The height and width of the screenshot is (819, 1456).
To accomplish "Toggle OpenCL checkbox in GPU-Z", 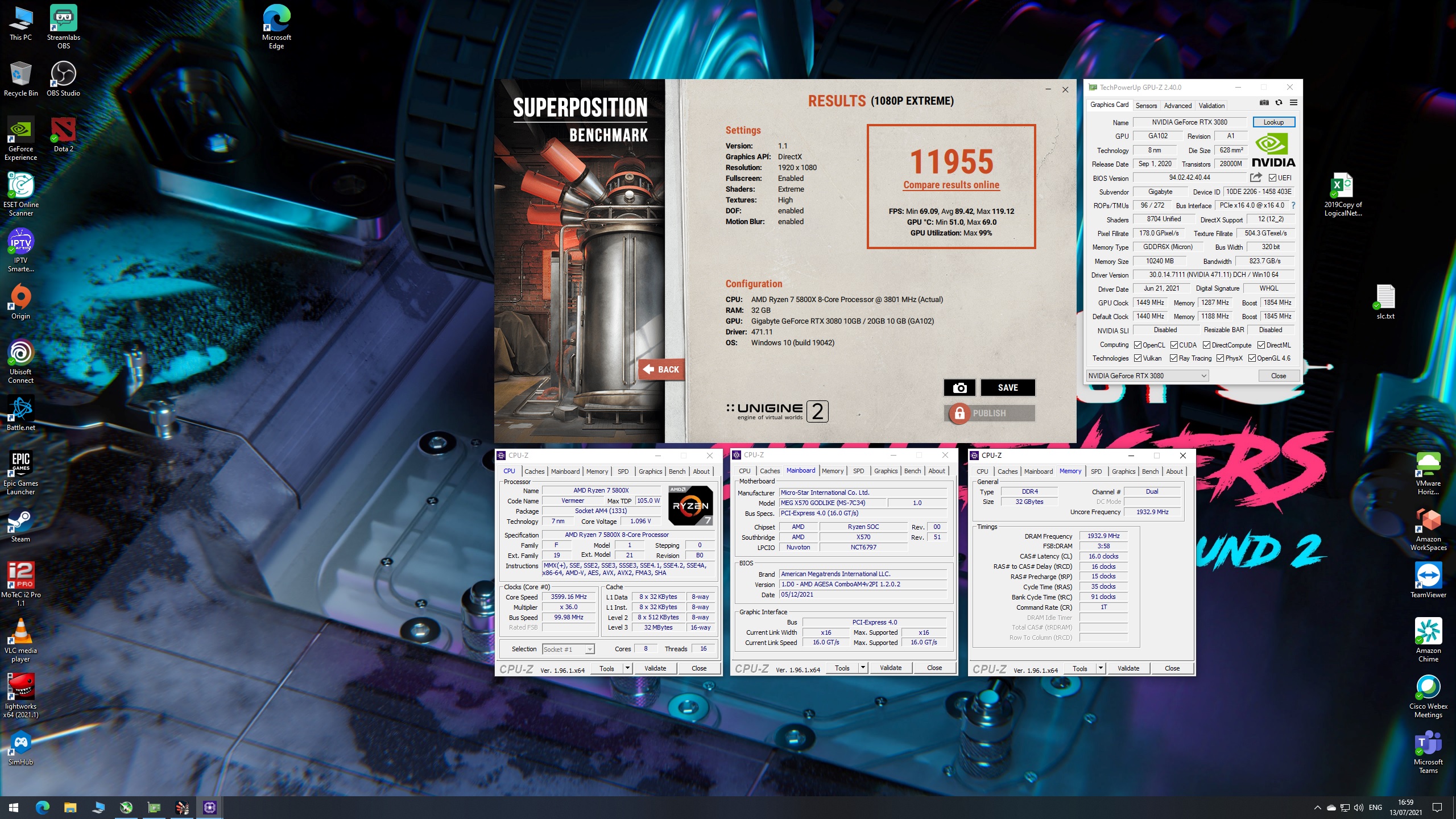I will [x=1137, y=345].
